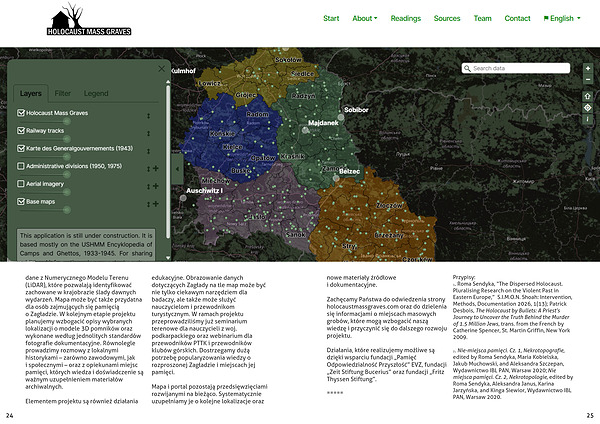Zoom in the map with plus
This screenshot has width=600, height=424.
coord(588,68)
